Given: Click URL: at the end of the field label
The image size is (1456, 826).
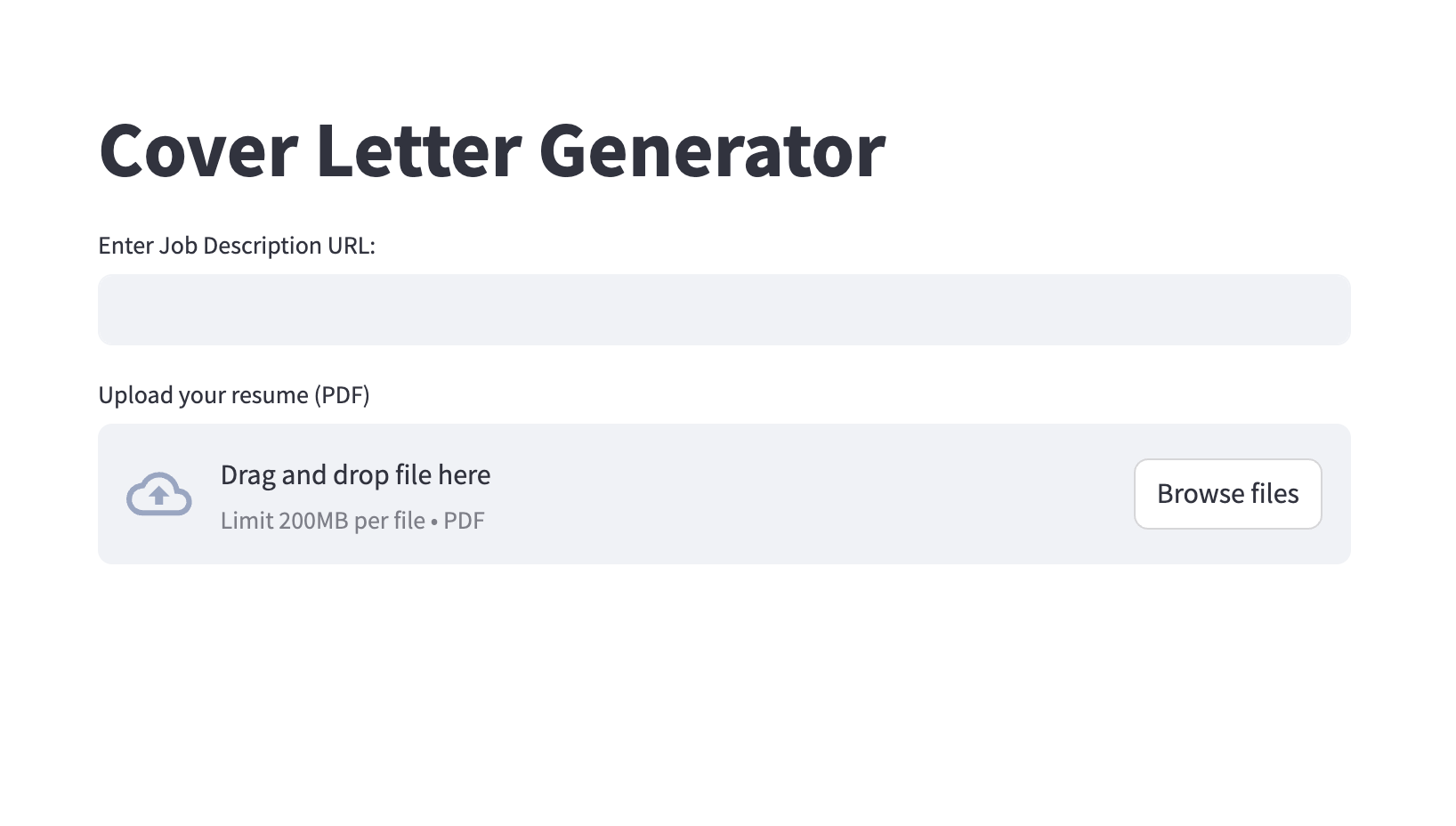Looking at the screenshot, I should point(352,246).
